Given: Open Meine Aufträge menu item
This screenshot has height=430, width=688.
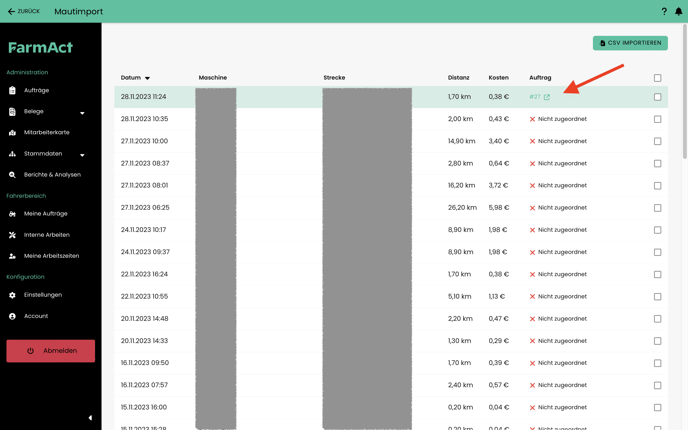Looking at the screenshot, I should 46,214.
